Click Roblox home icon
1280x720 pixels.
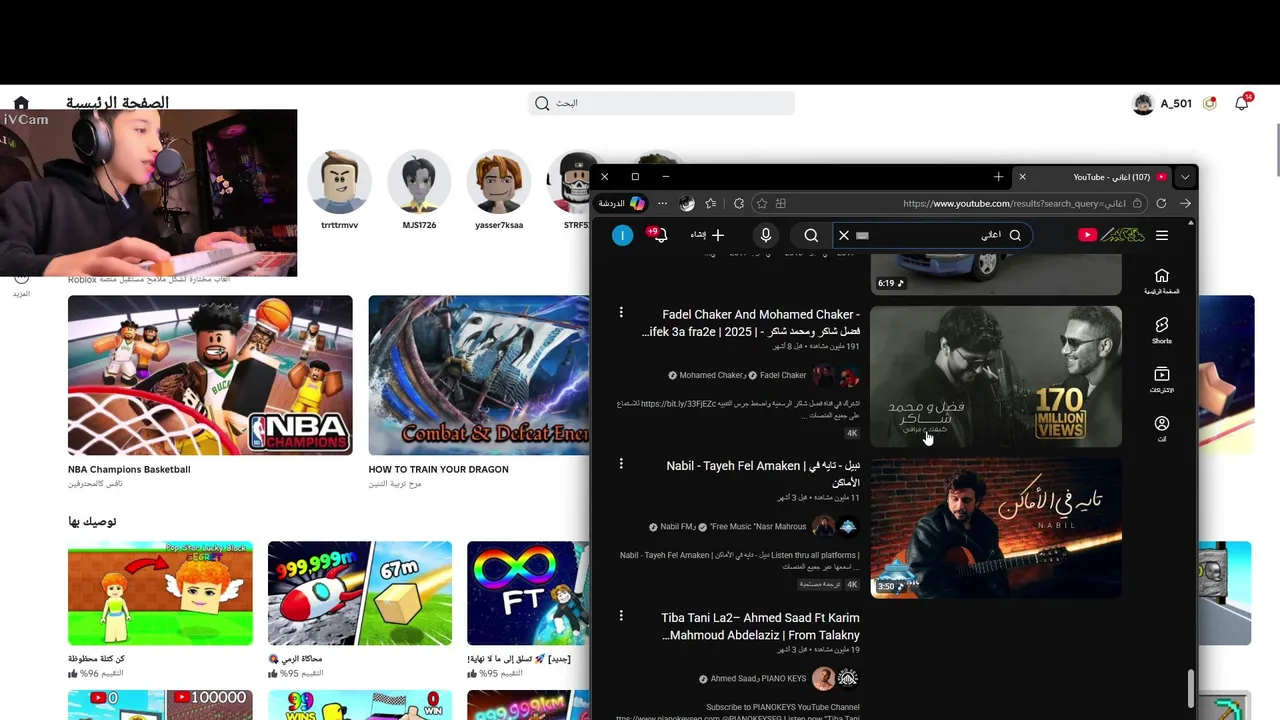(x=21, y=103)
